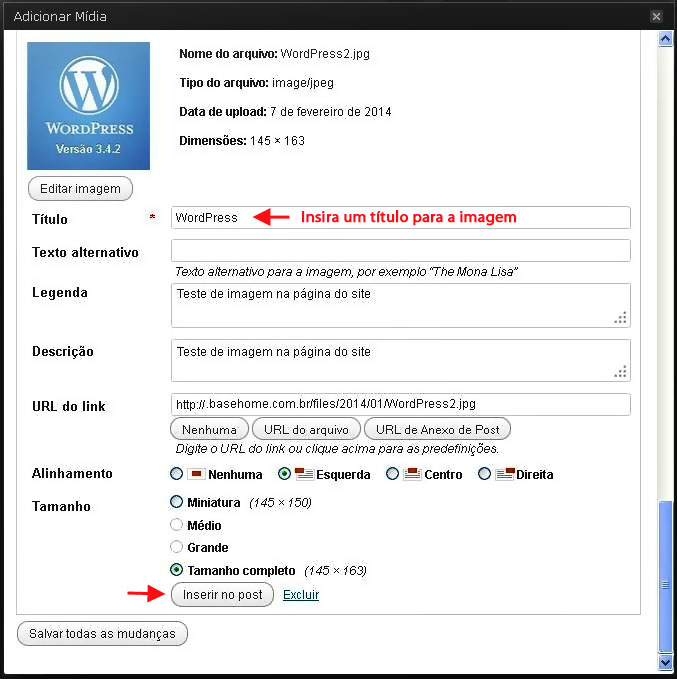Click the Descrição resize grip
This screenshot has height=679, width=677.
pos(620,372)
